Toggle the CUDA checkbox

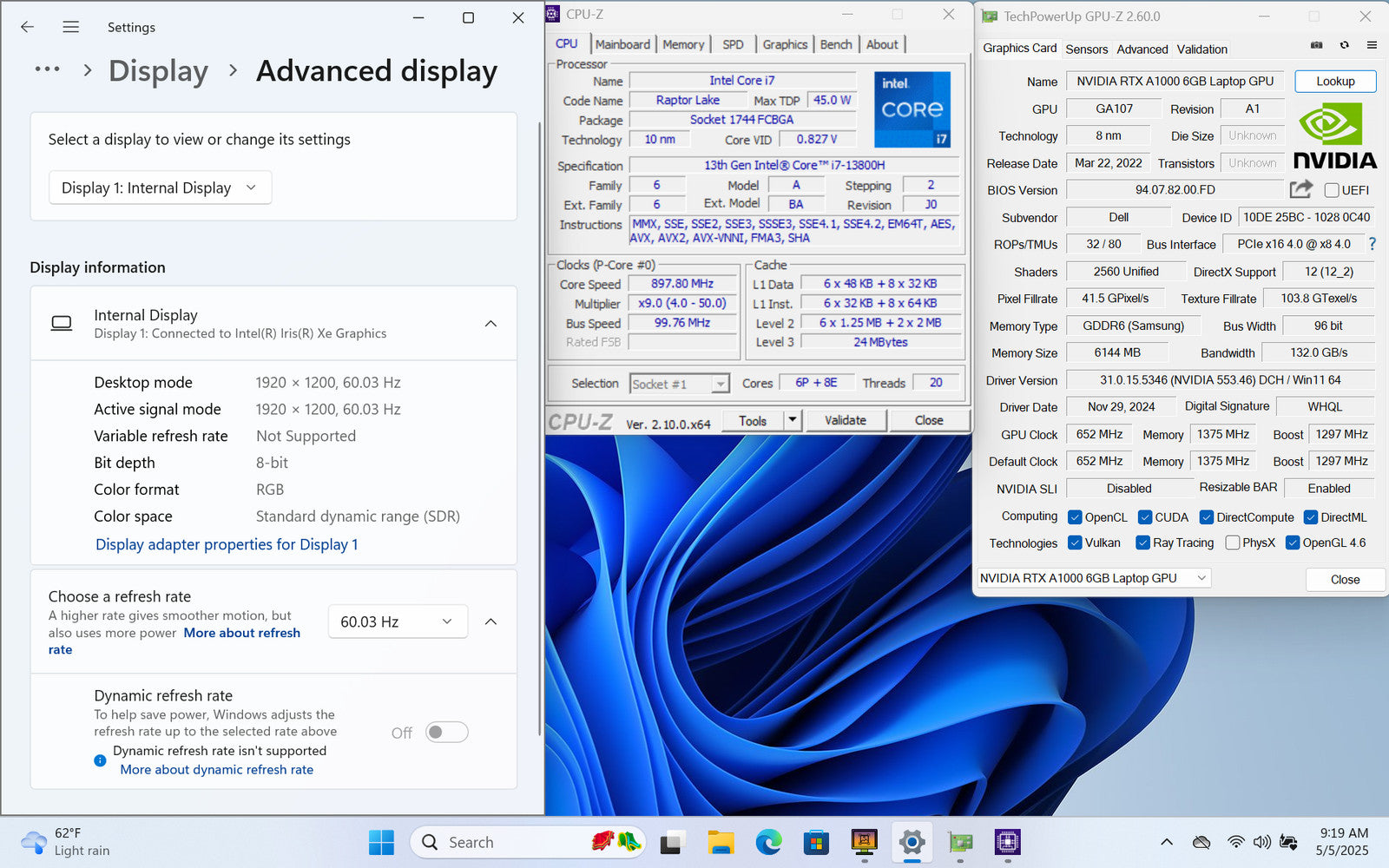click(x=1145, y=517)
